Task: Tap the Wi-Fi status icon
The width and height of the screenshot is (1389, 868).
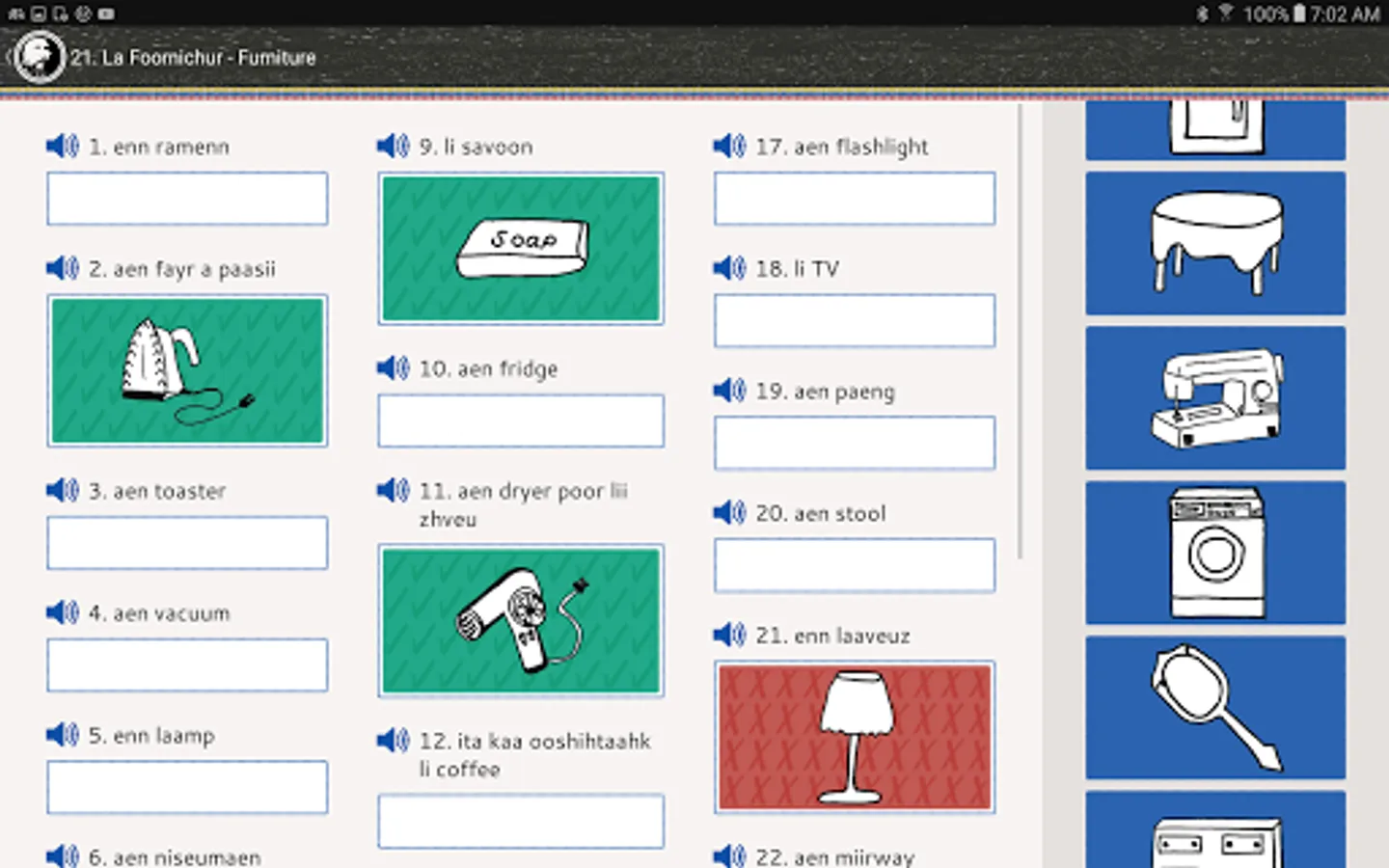Action: tap(1226, 14)
